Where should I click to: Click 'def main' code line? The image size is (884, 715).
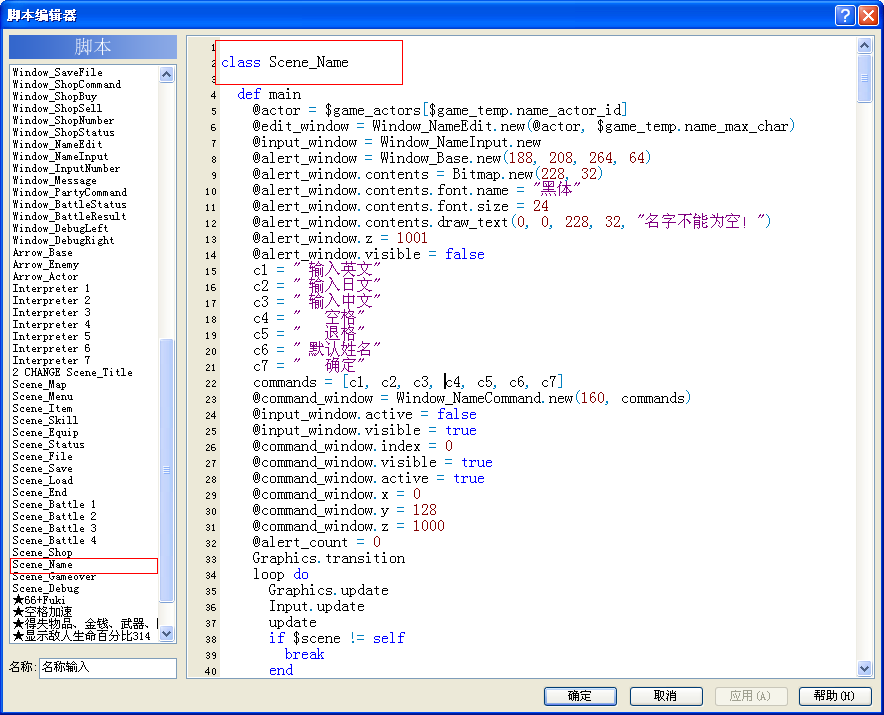click(x=269, y=94)
